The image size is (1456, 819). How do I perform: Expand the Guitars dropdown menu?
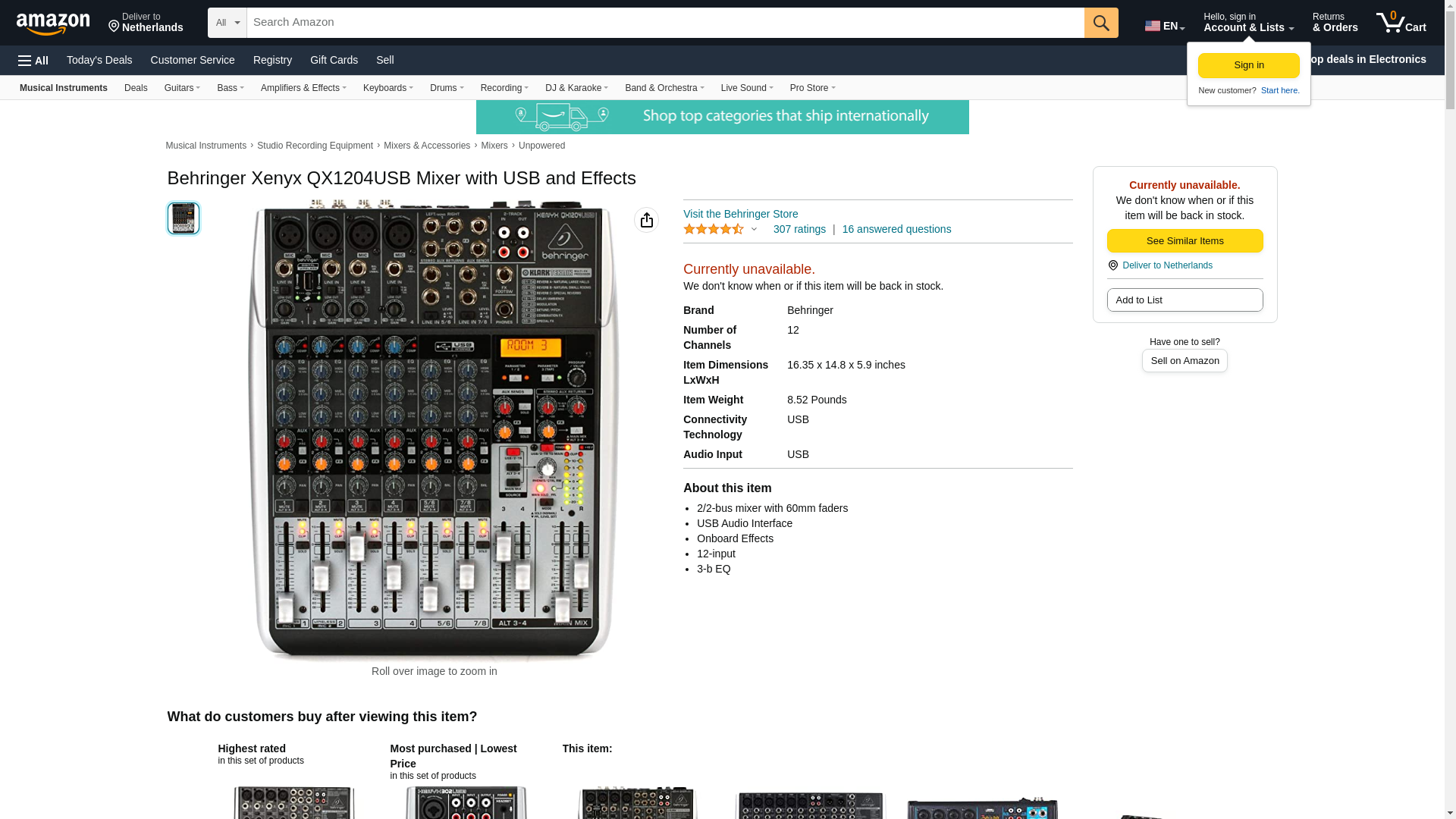click(182, 88)
